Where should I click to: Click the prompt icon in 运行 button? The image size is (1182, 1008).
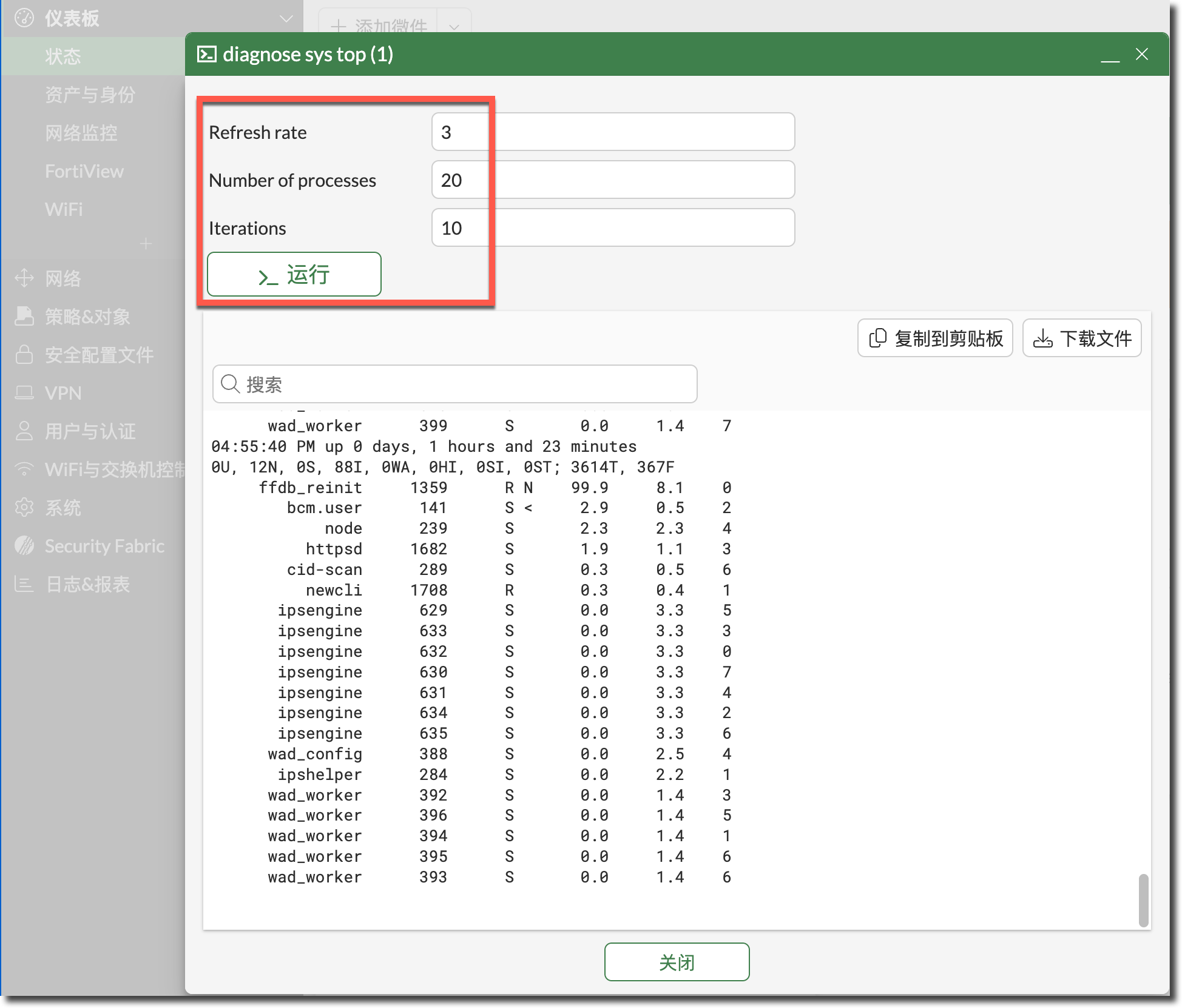pyautogui.click(x=268, y=278)
